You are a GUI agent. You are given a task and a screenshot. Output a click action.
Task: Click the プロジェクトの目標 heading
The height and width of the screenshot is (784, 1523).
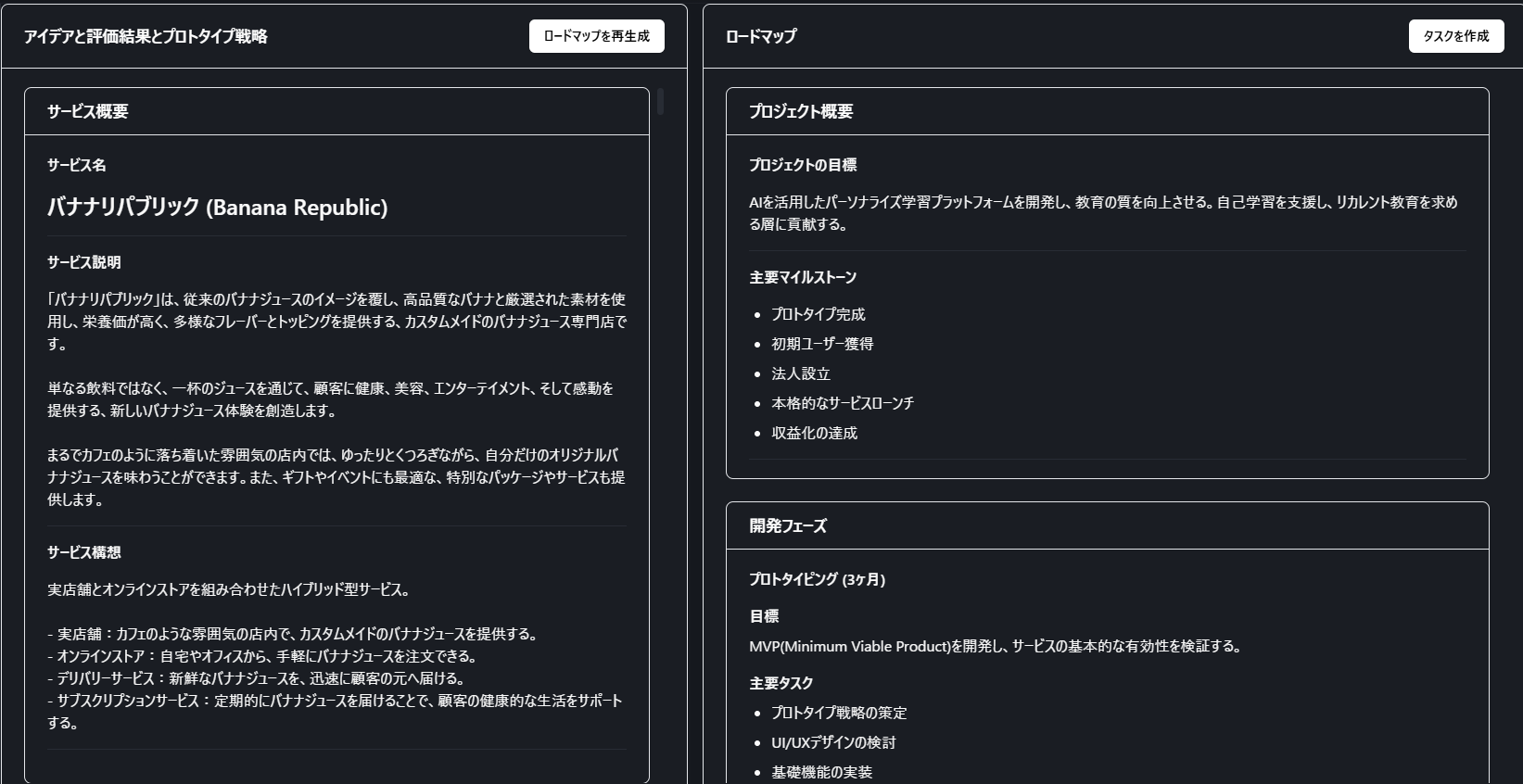803,165
